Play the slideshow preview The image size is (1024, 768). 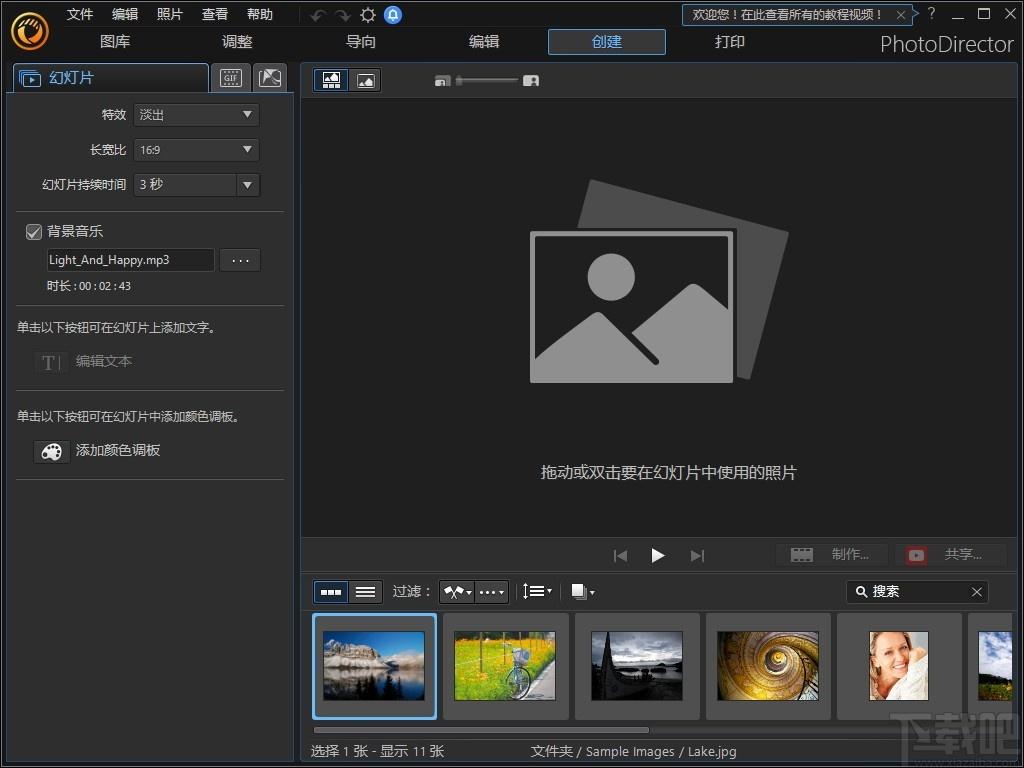click(x=658, y=555)
